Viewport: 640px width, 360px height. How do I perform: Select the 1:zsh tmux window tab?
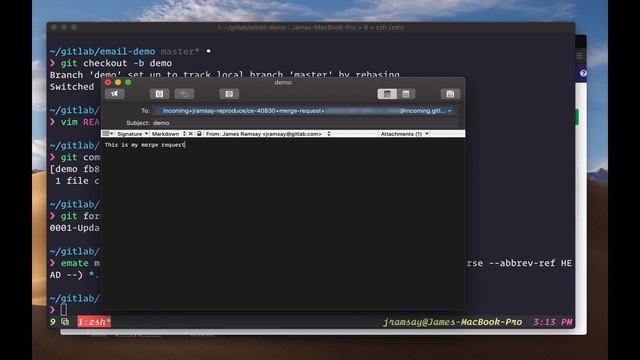94,322
